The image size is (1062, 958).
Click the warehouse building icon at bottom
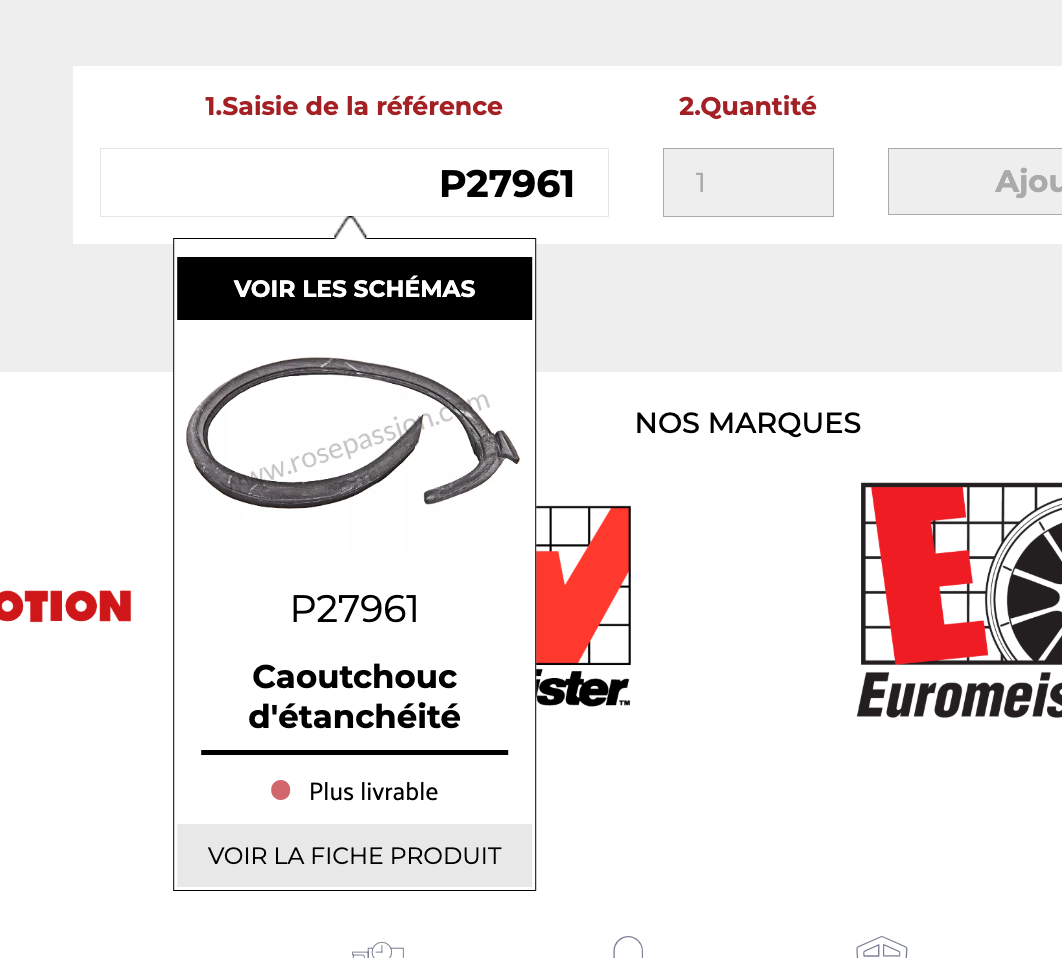tap(881, 947)
